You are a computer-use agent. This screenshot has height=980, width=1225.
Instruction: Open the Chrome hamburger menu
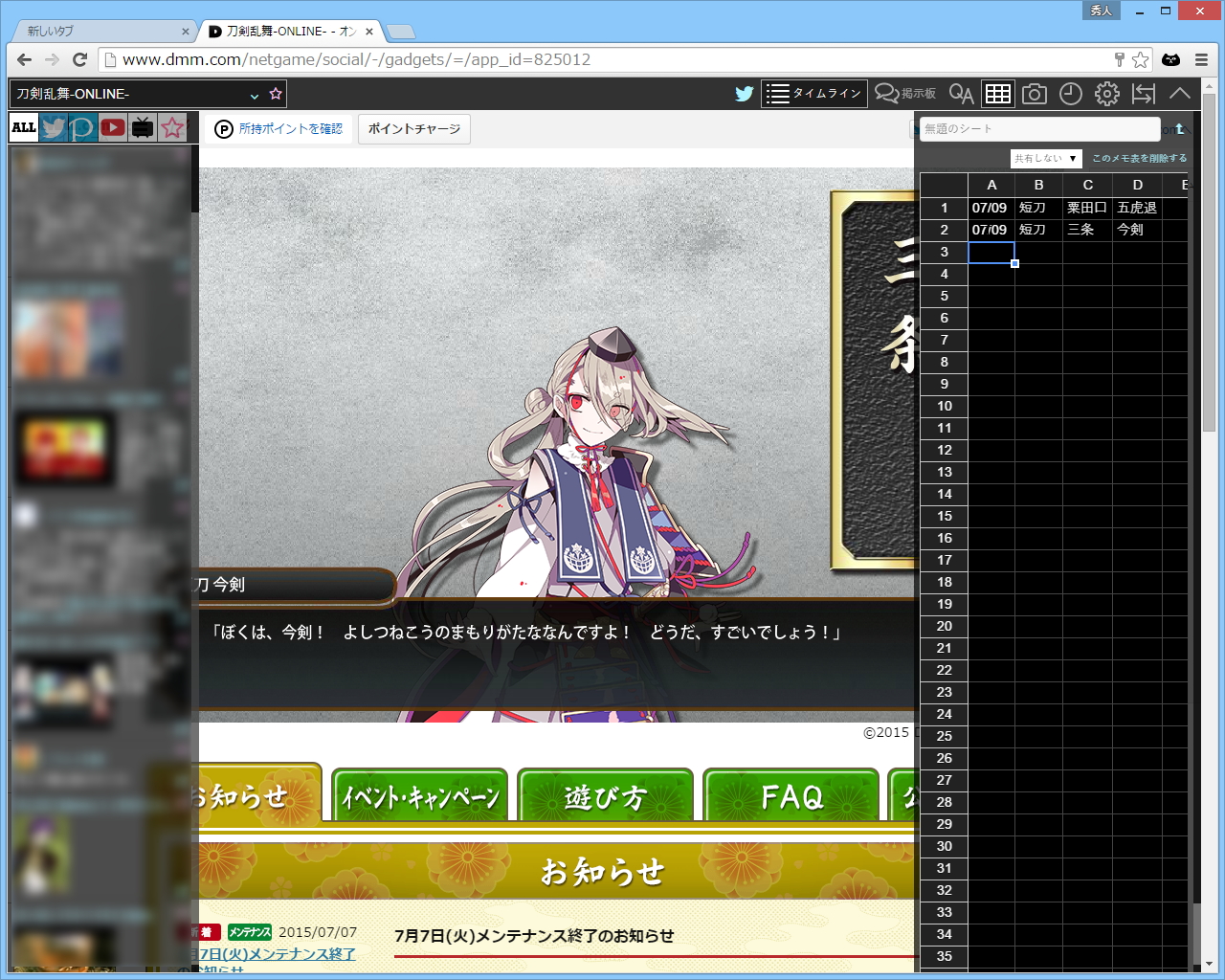click(1202, 59)
